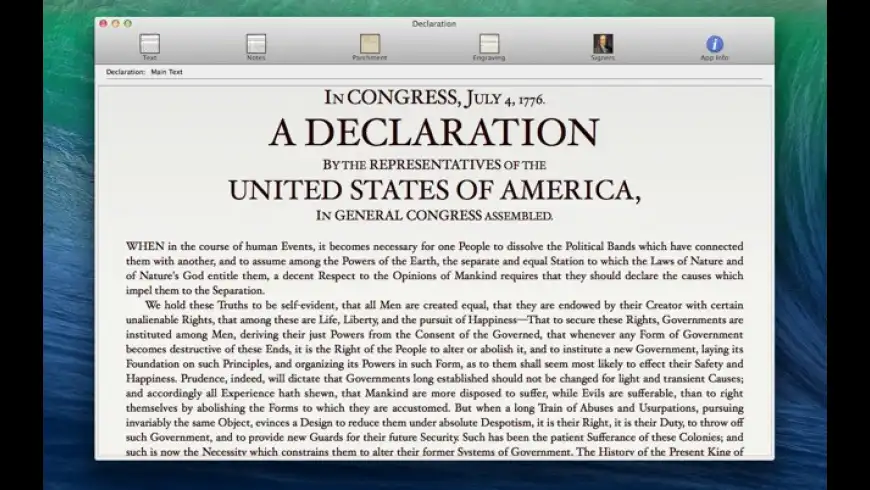
Task: Open the Text view toolbar icon
Action: (149, 44)
